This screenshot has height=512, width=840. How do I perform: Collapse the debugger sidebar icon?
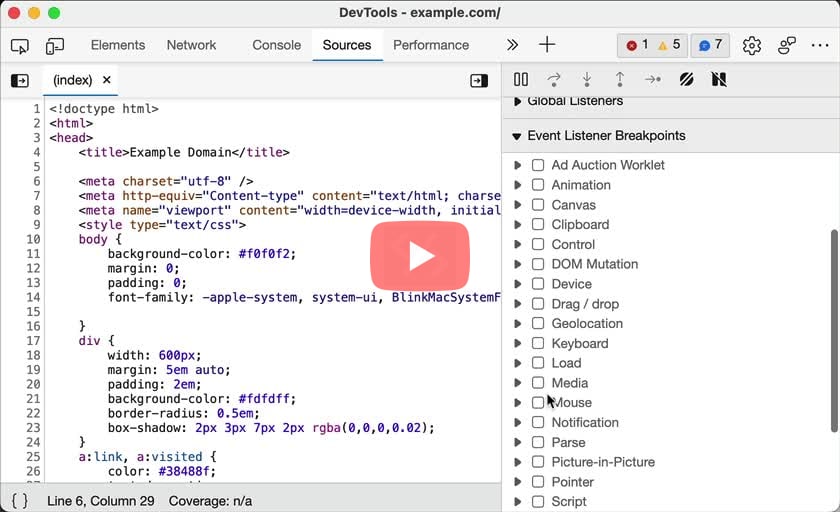[479, 81]
